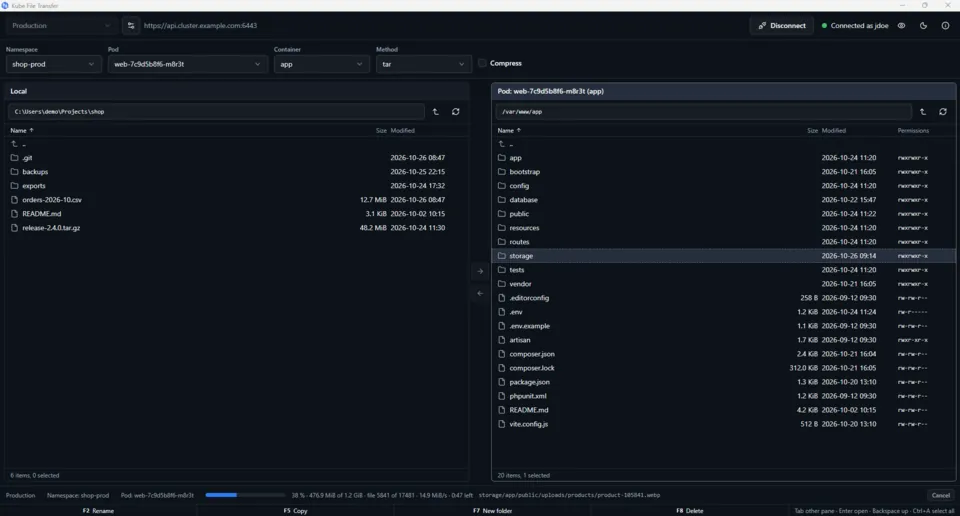The width and height of the screenshot is (960, 516).
Task: Select the bootstrap folder icon
Action: pos(501,172)
